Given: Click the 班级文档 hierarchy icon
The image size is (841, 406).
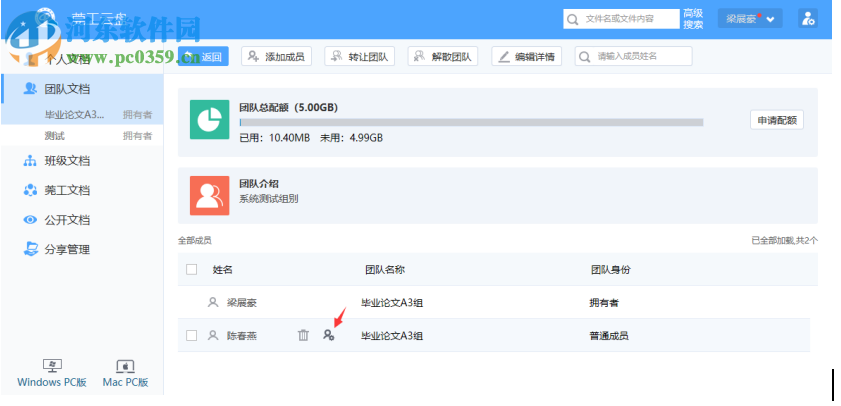Looking at the screenshot, I should click(30, 161).
